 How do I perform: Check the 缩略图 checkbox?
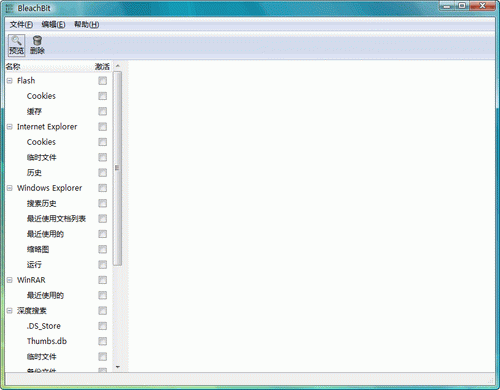[103, 249]
